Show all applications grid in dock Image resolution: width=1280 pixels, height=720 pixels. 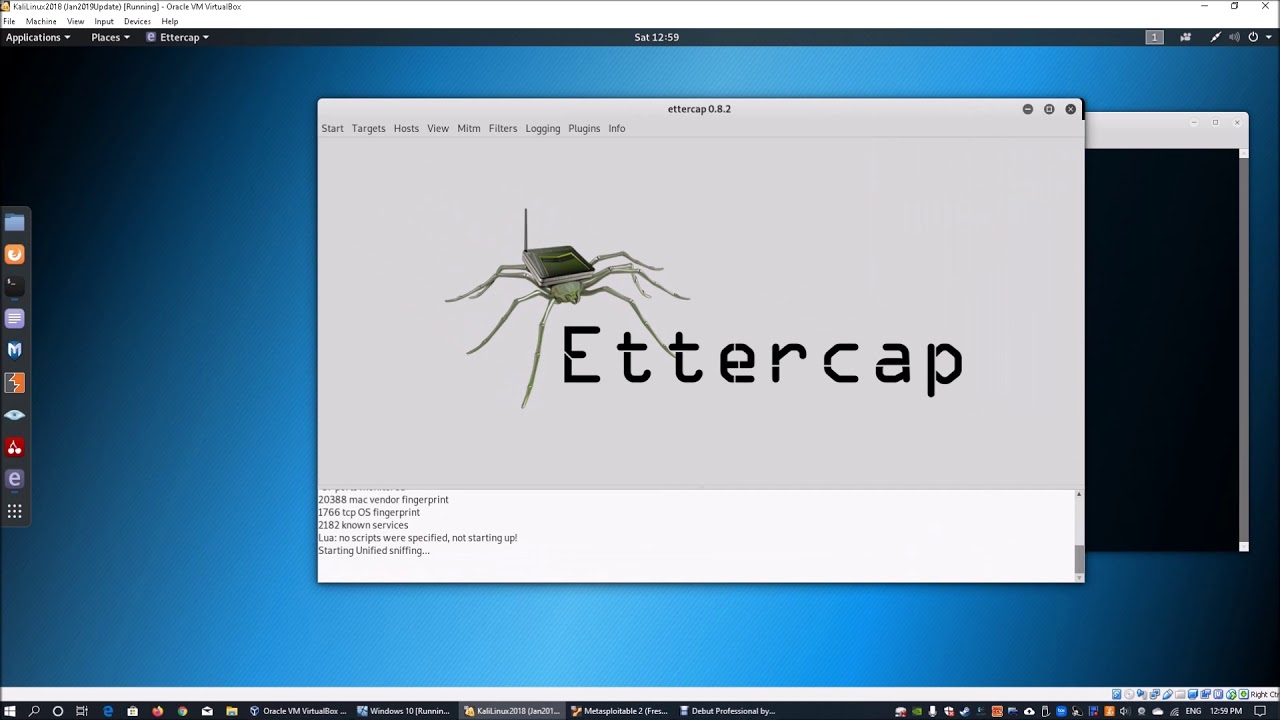point(14,511)
